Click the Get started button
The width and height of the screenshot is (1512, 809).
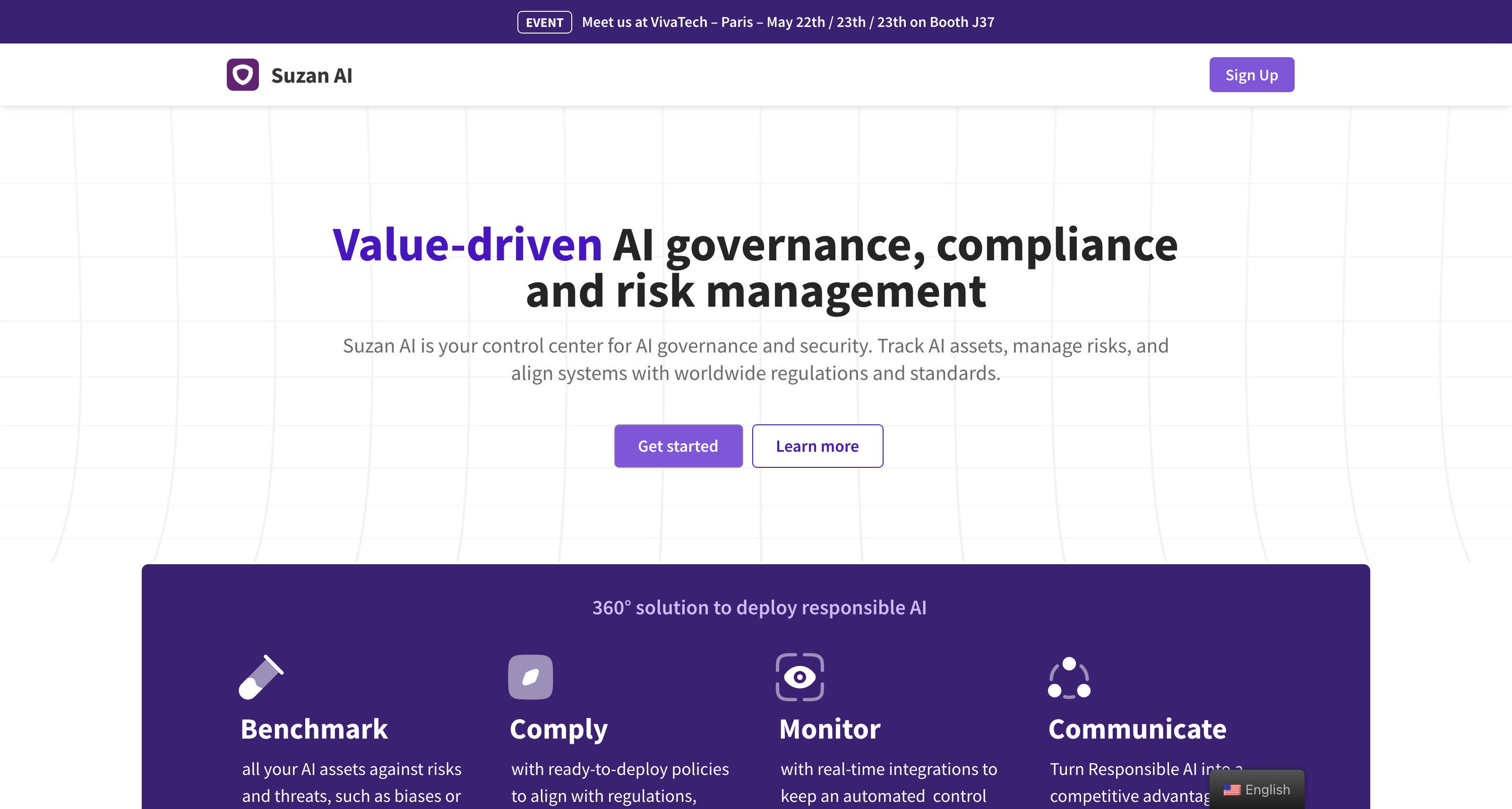click(678, 446)
